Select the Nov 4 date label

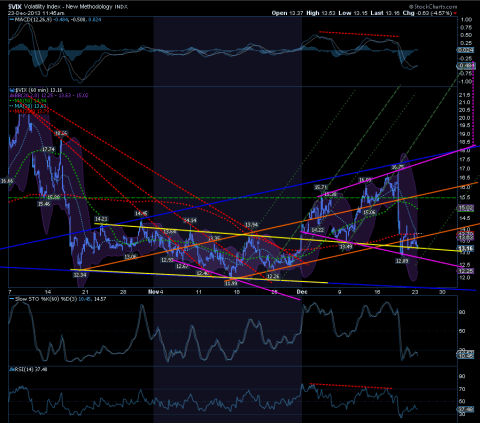(x=156, y=292)
